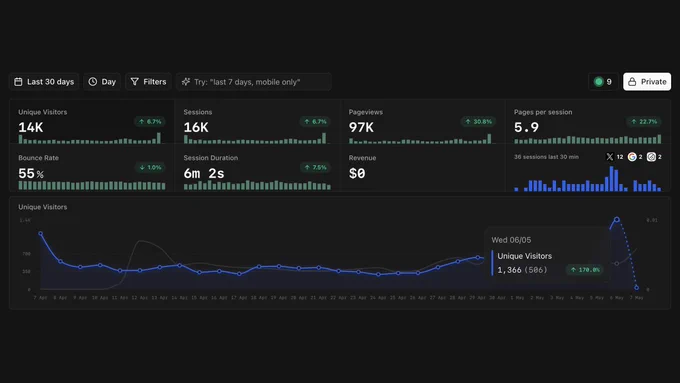Click the 1,366 value in chart tooltip
Screen dimensions: 680x383
point(509,270)
